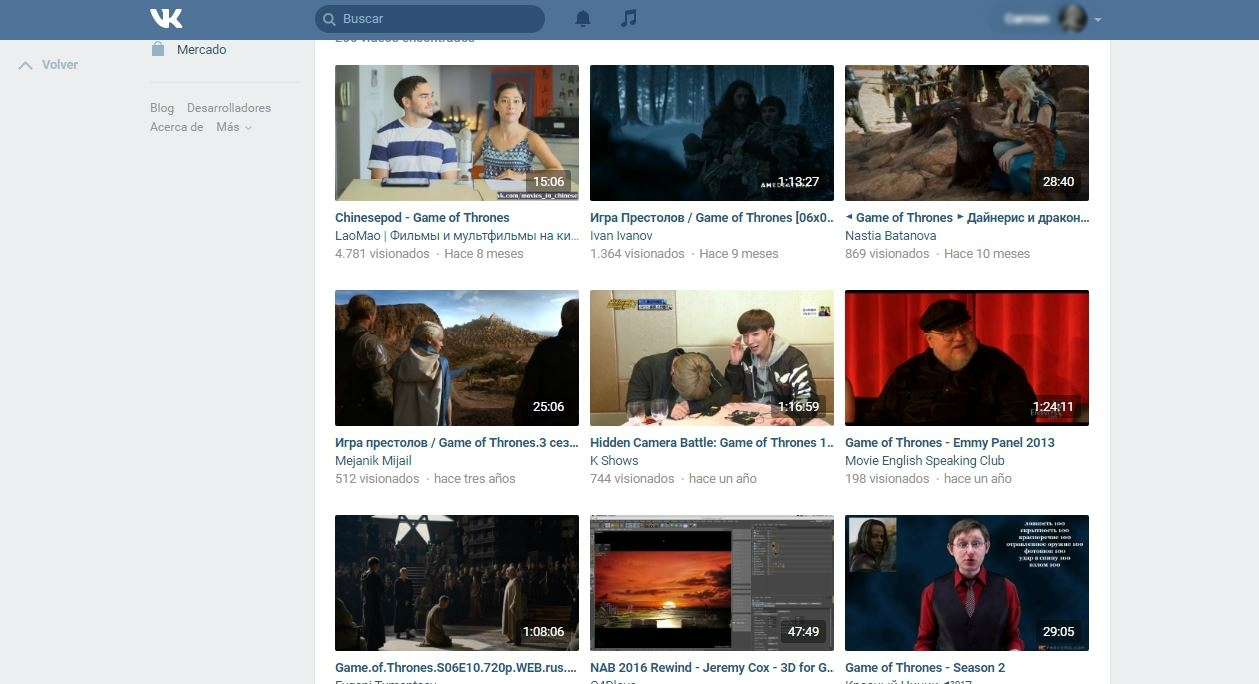
Task: Click the 47:49 duration badge
Action: [x=803, y=632]
